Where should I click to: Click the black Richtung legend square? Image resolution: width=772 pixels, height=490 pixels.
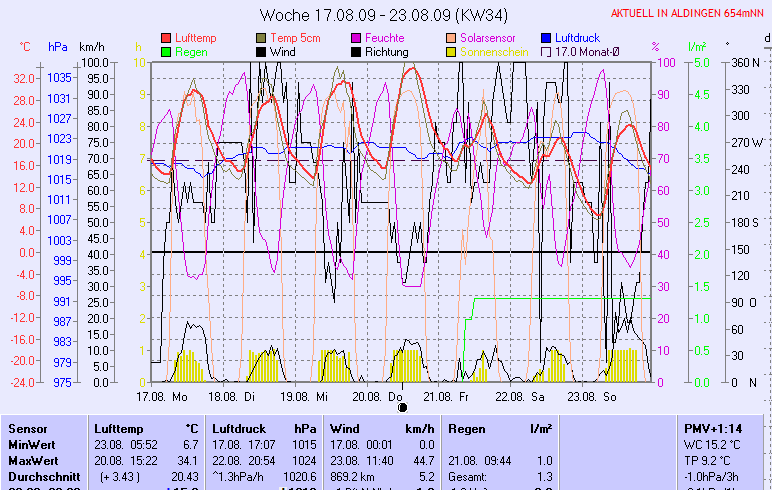click(x=356, y=51)
